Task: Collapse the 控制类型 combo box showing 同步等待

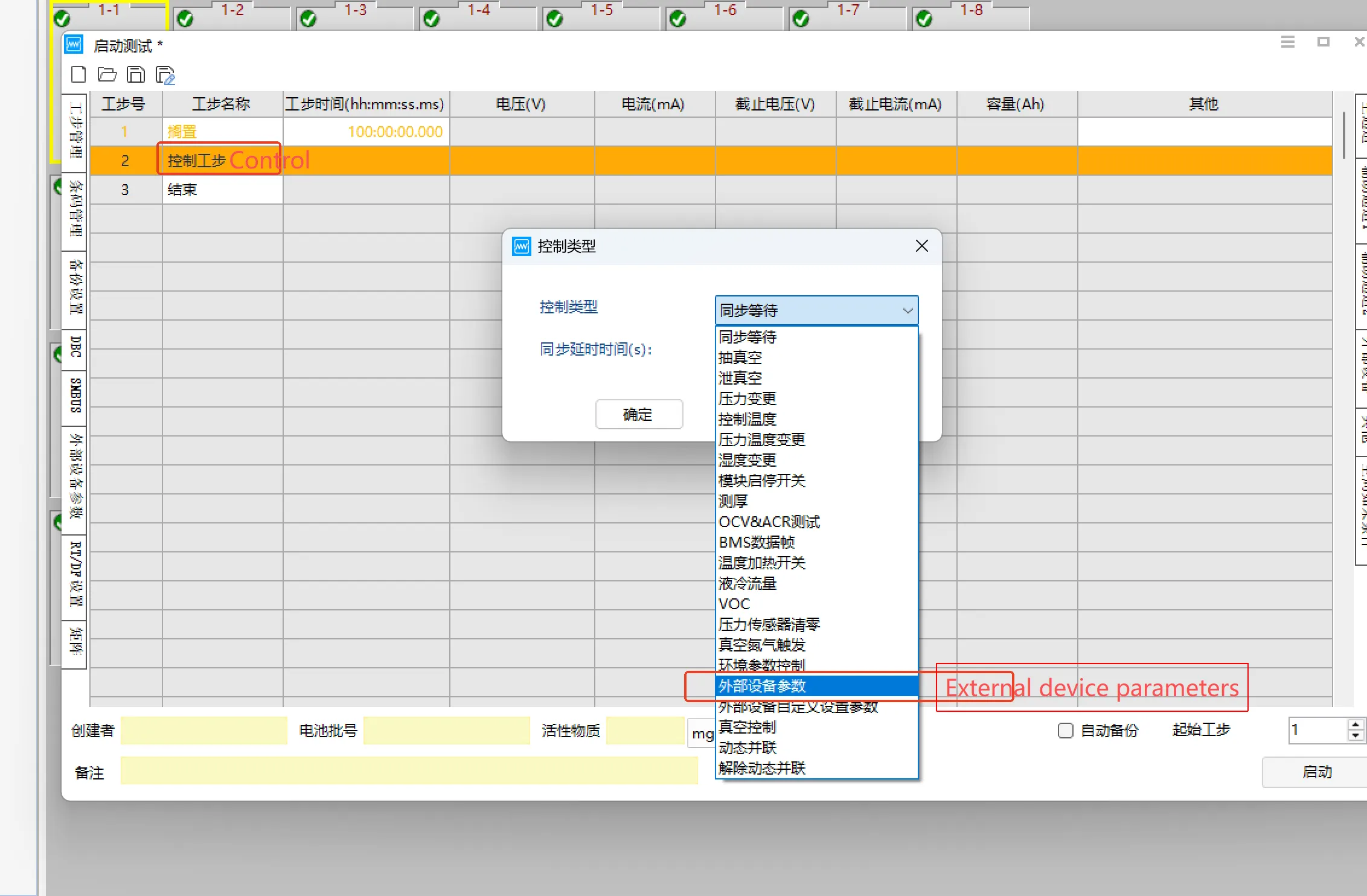Action: 816,310
